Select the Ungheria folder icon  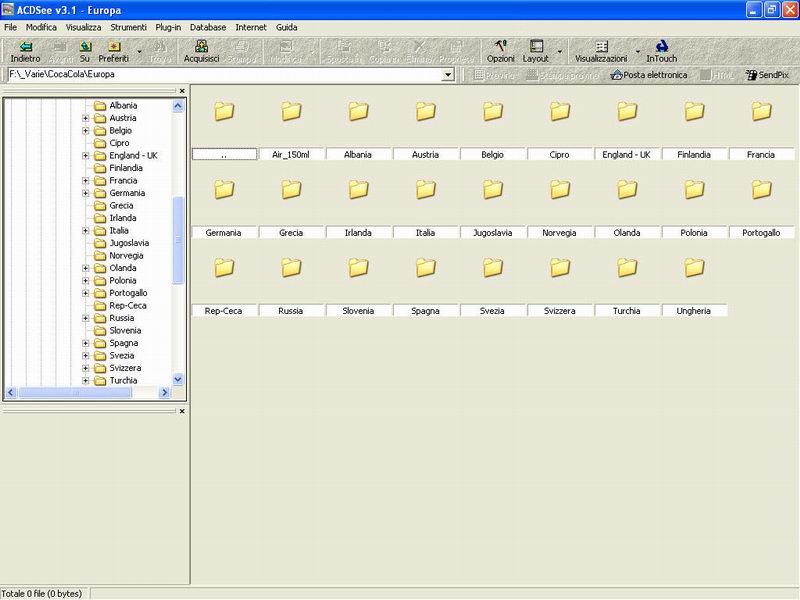(694, 267)
